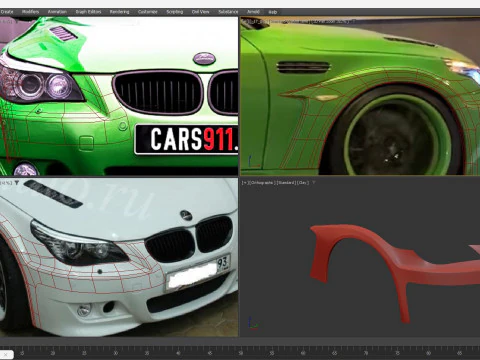Click frame 50 on the timeline ruler
Image resolution: width=480 pixels, height=360 pixels.
pyautogui.click(x=241, y=353)
